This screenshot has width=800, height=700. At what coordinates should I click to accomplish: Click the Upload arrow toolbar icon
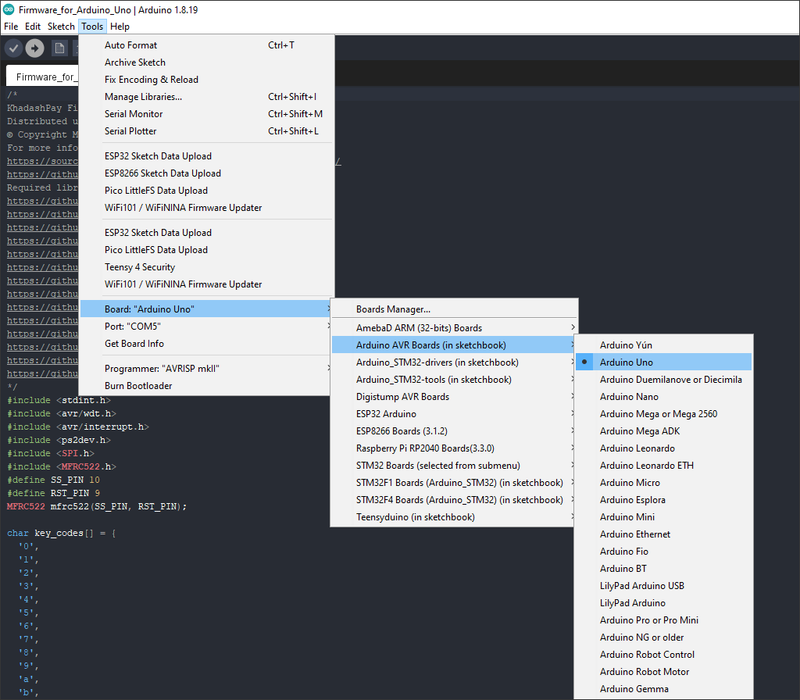click(35, 48)
